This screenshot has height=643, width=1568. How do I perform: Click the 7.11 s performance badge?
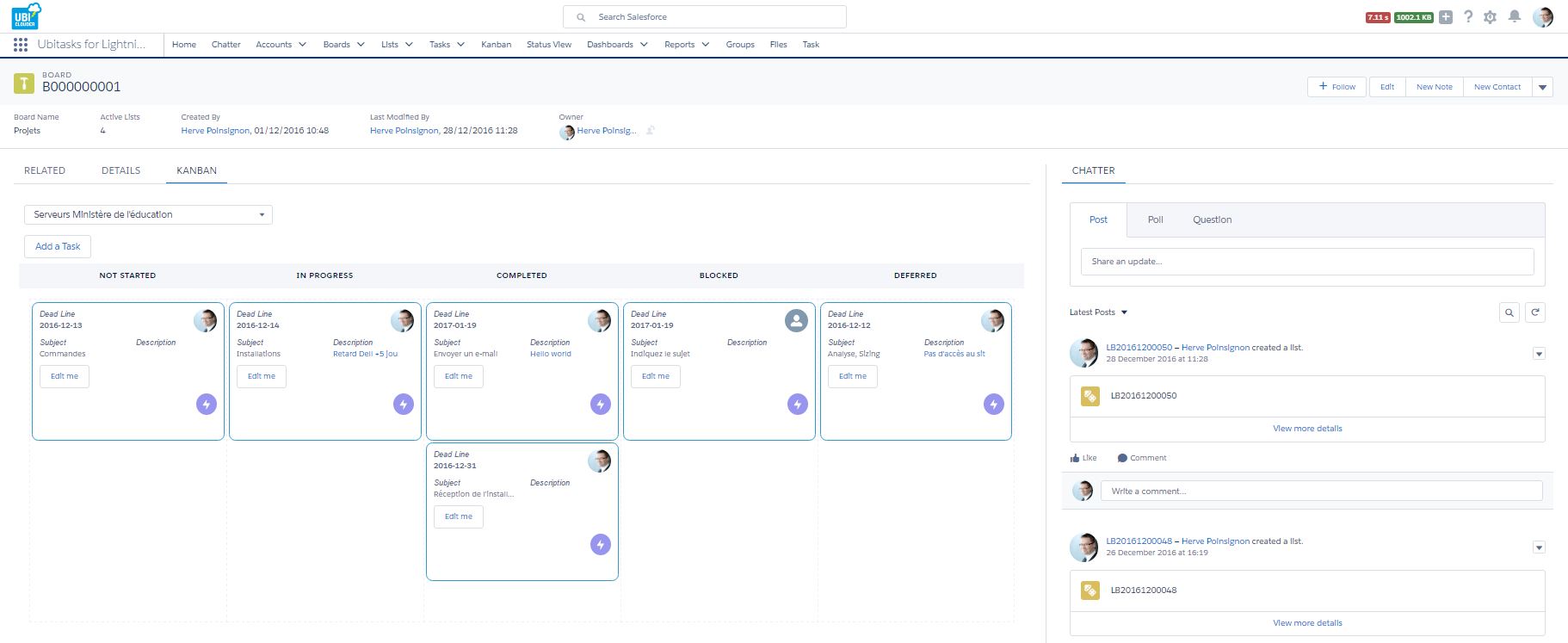1378,17
